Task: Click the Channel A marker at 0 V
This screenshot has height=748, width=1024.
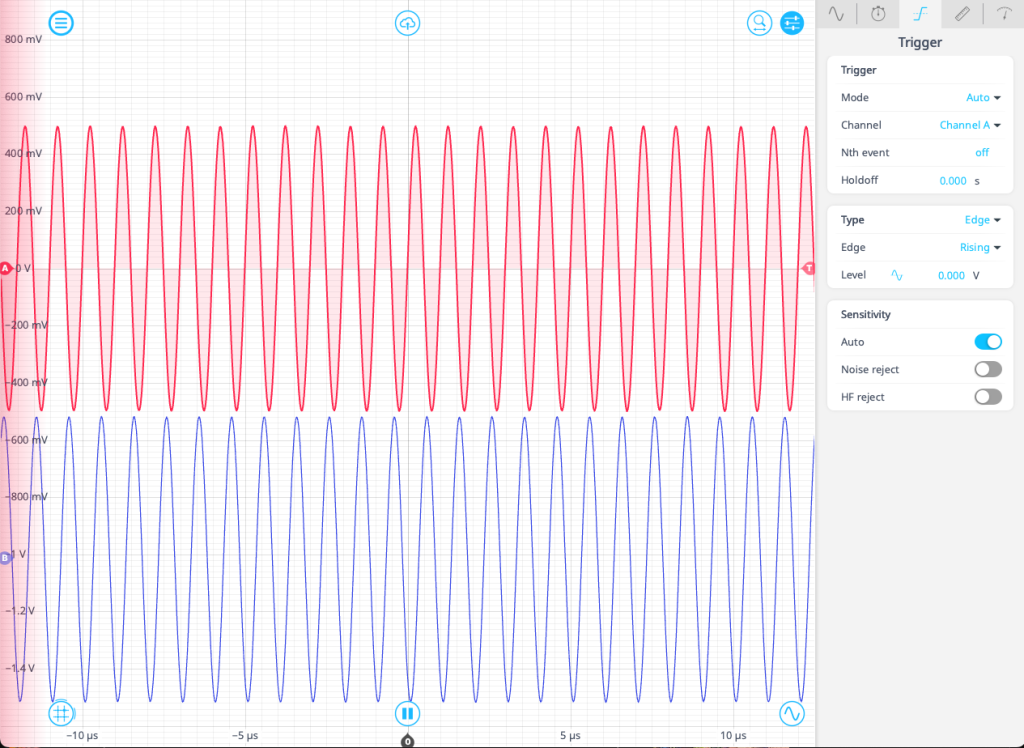Action: [6, 268]
